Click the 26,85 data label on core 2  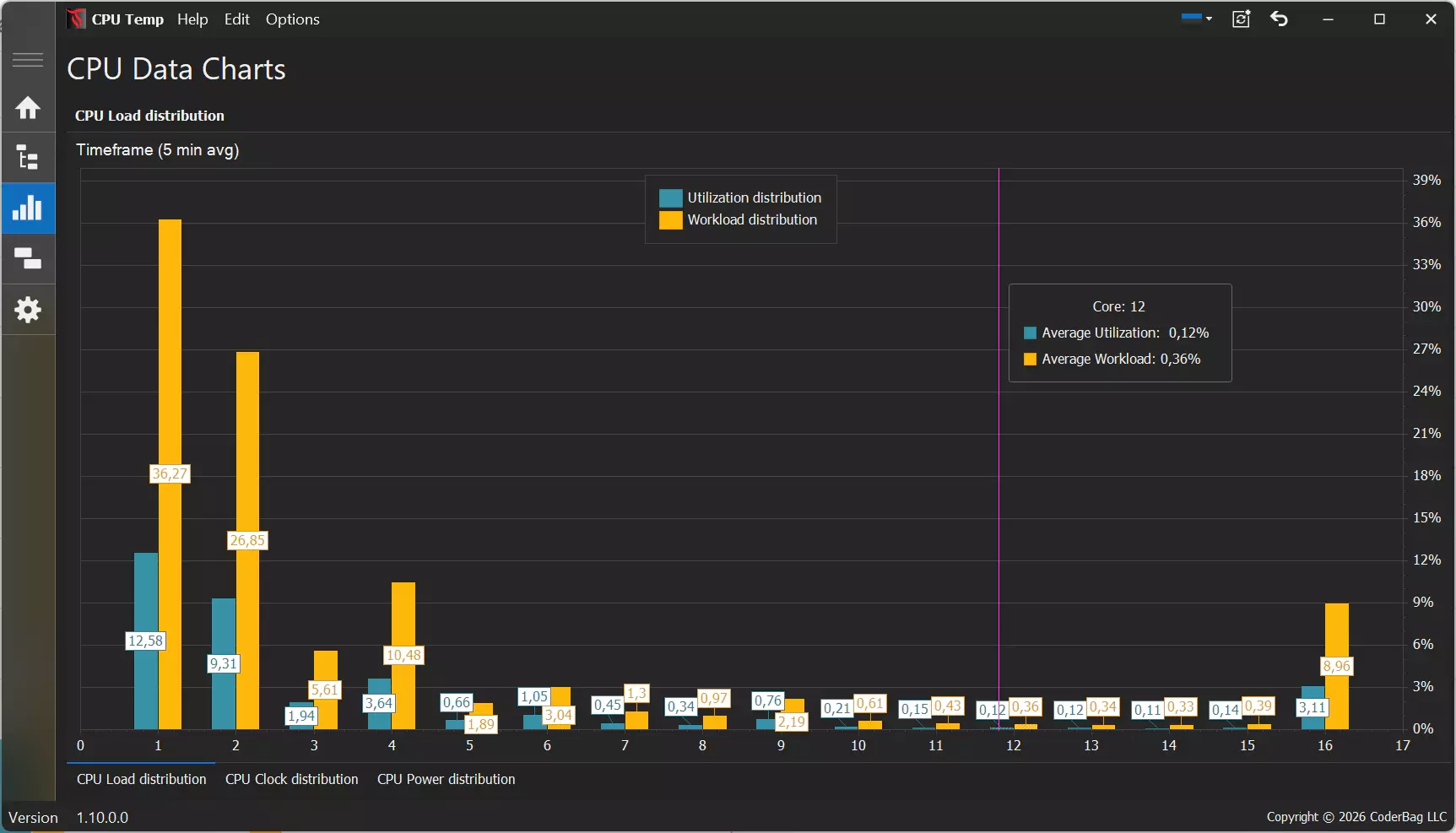point(247,540)
